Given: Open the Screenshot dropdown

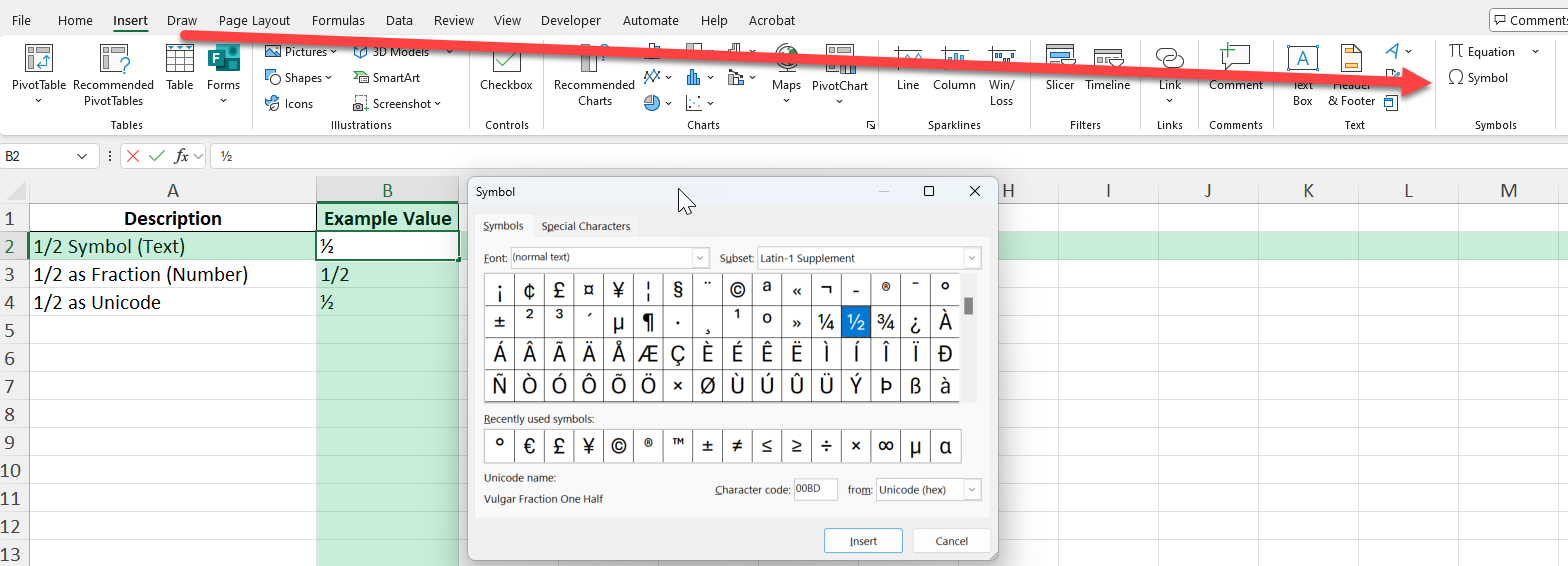Looking at the screenshot, I should click(438, 104).
